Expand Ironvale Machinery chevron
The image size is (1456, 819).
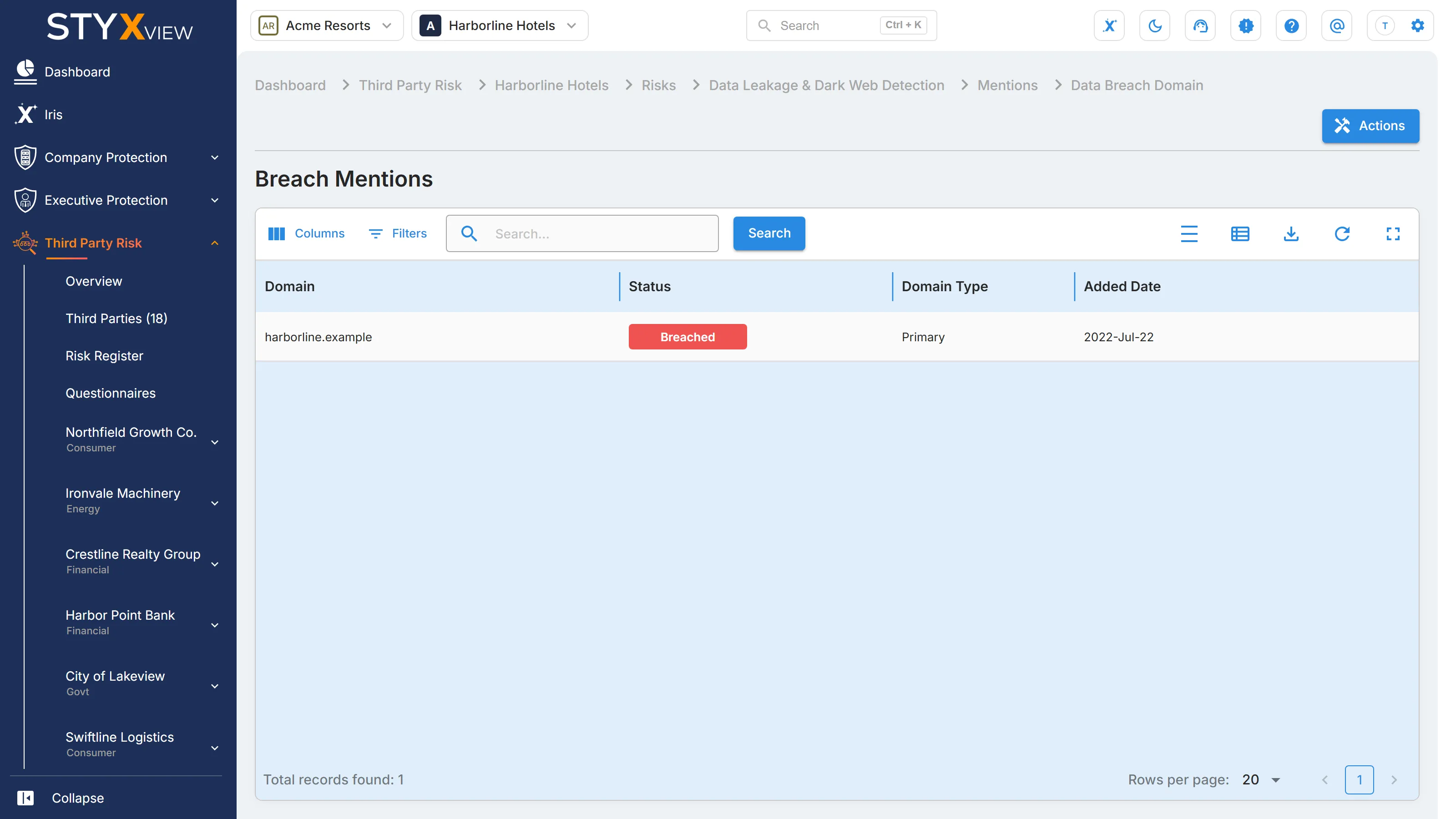click(x=215, y=503)
